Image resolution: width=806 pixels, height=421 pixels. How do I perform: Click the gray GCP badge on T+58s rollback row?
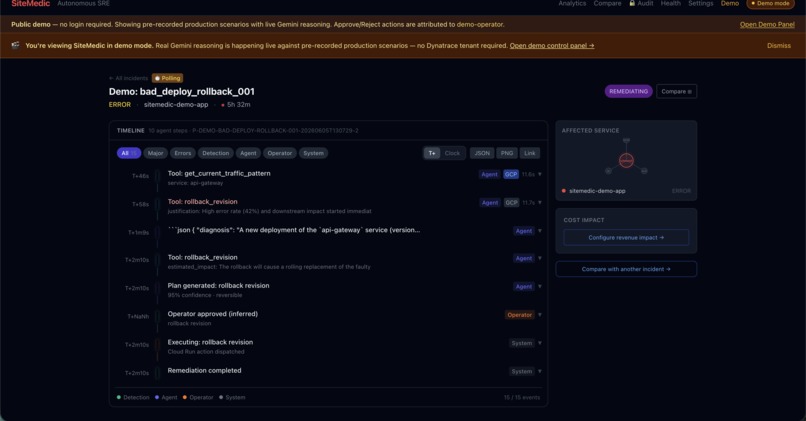pos(511,203)
